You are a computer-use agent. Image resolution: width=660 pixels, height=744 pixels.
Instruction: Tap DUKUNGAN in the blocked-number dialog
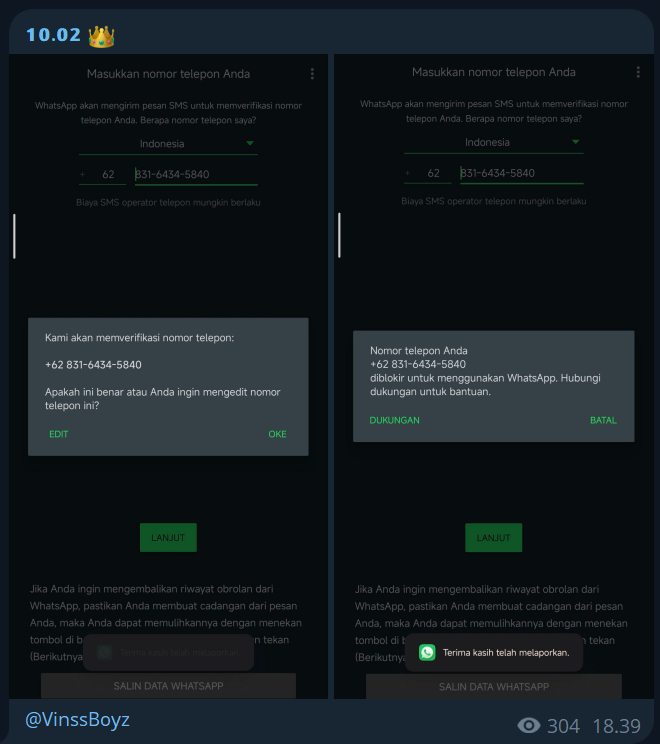394,420
